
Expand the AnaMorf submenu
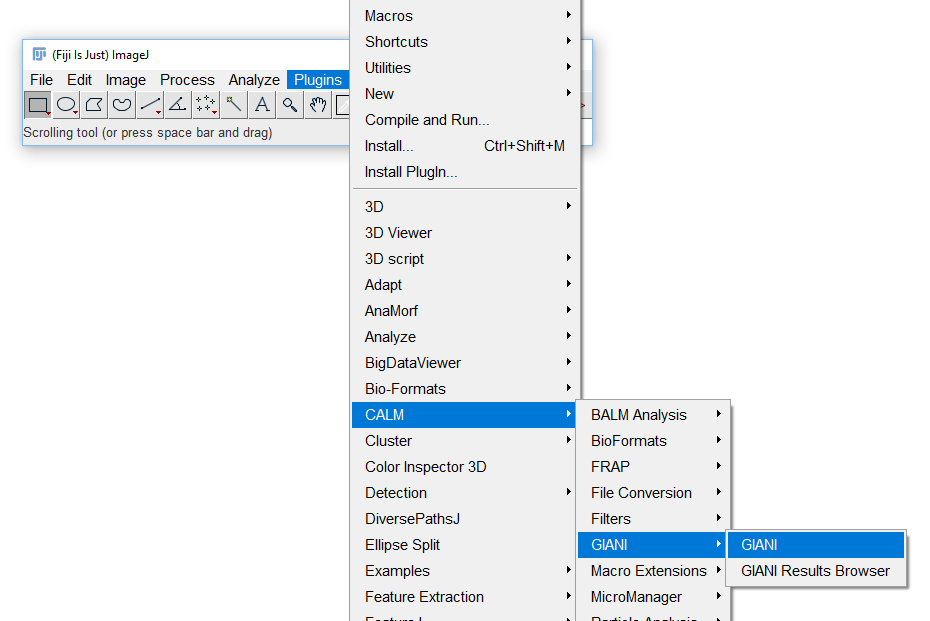pyautogui.click(x=464, y=311)
